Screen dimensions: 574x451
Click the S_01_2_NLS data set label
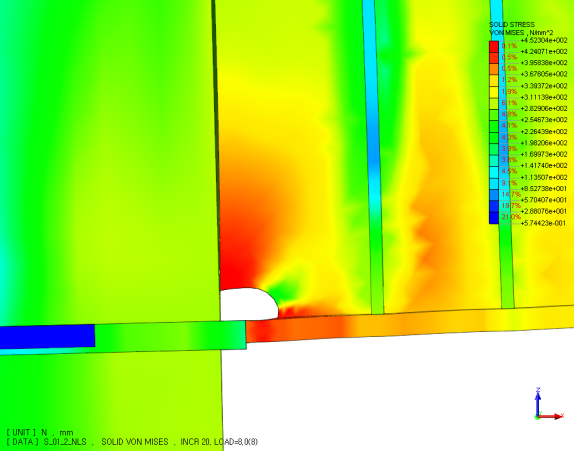pyautogui.click(x=65, y=442)
